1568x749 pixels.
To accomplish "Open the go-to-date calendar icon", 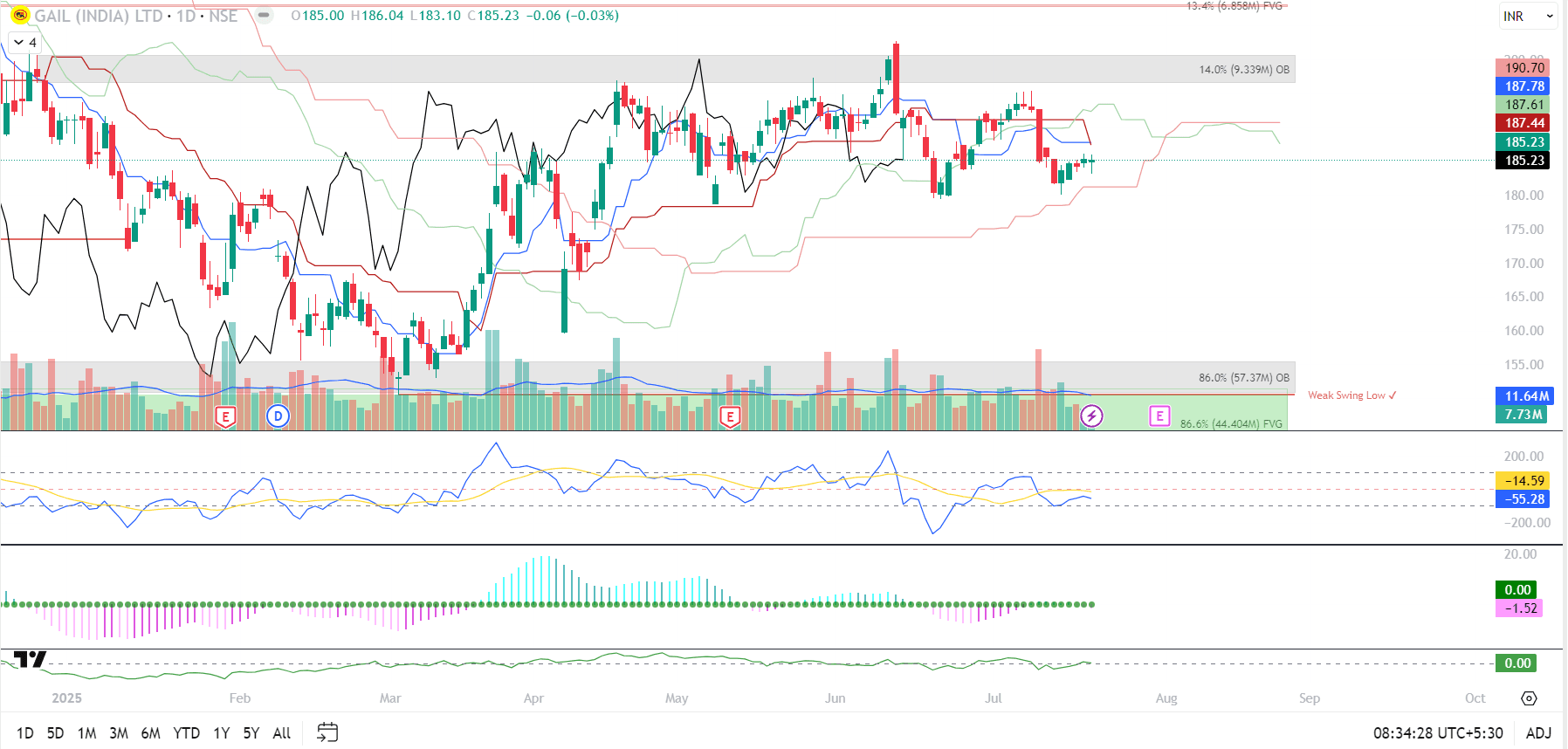I will pos(327,732).
